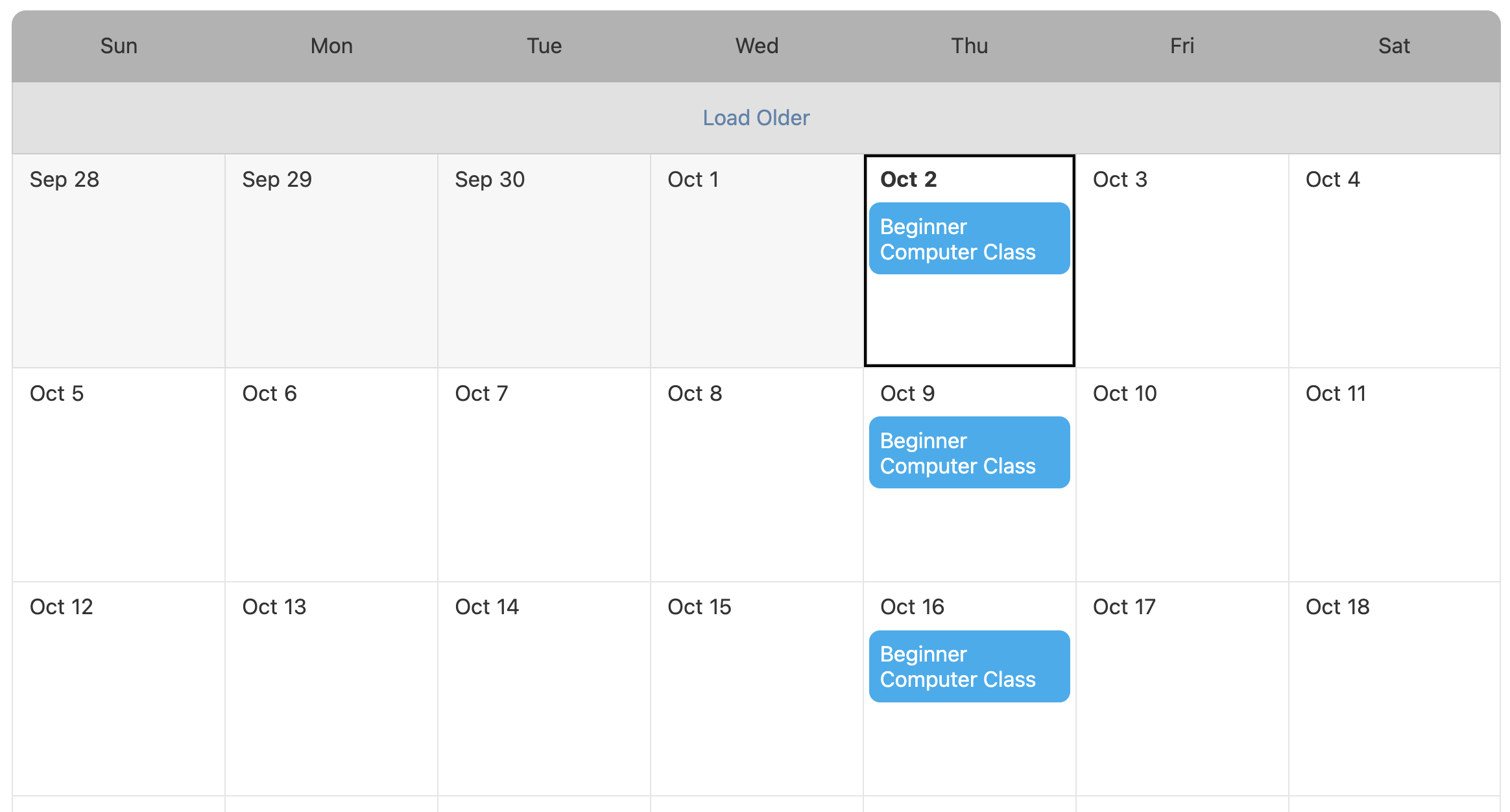The width and height of the screenshot is (1510, 812).
Task: Select the Oct 4 day cell
Action: (x=1395, y=272)
